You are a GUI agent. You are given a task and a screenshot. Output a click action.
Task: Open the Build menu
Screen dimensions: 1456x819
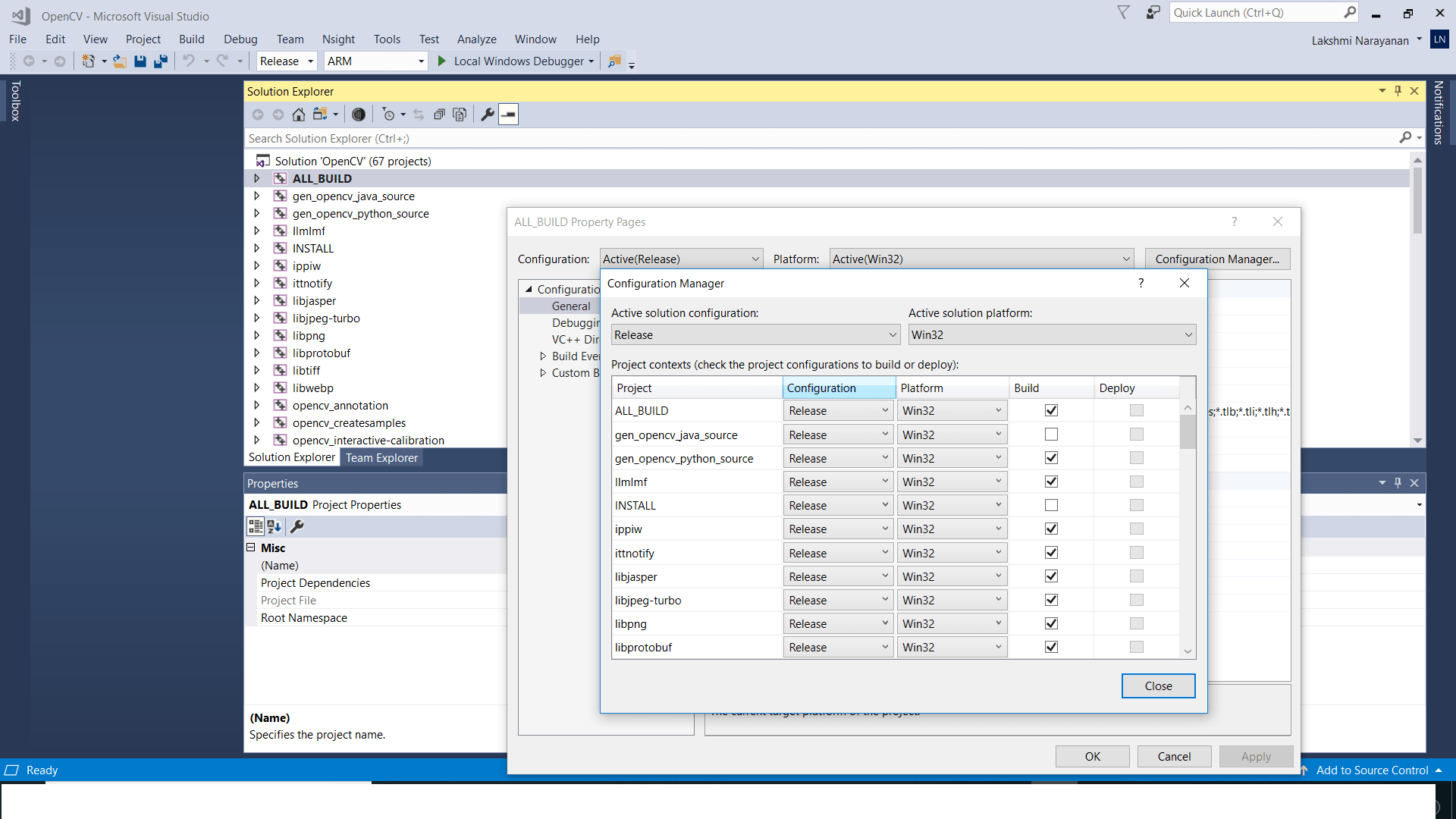click(192, 39)
